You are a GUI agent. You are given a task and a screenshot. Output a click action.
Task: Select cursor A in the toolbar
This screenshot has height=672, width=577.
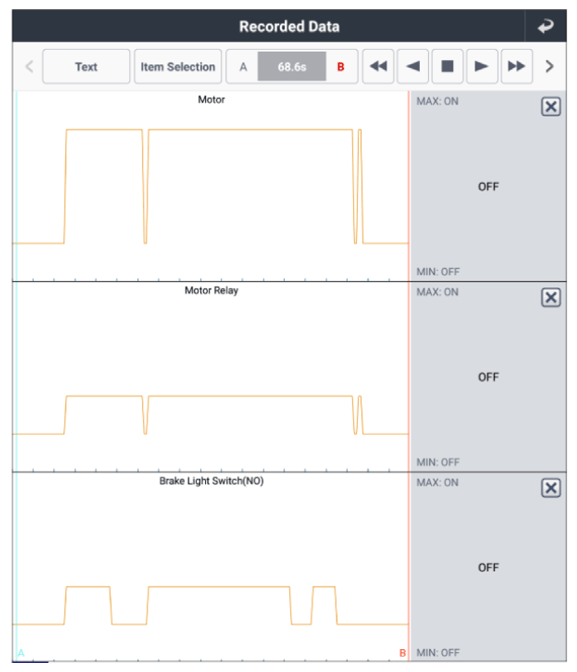click(x=243, y=67)
